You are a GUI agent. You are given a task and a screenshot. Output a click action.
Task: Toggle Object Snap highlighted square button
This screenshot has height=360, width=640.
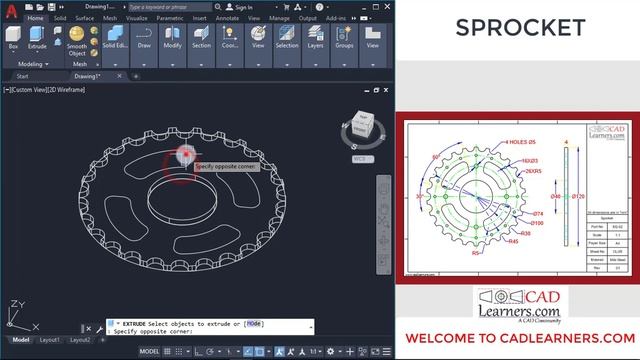click(x=259, y=351)
